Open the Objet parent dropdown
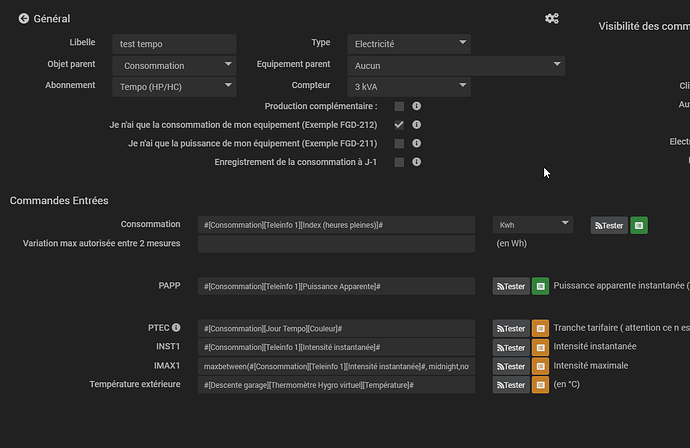The image size is (690, 448). click(174, 66)
